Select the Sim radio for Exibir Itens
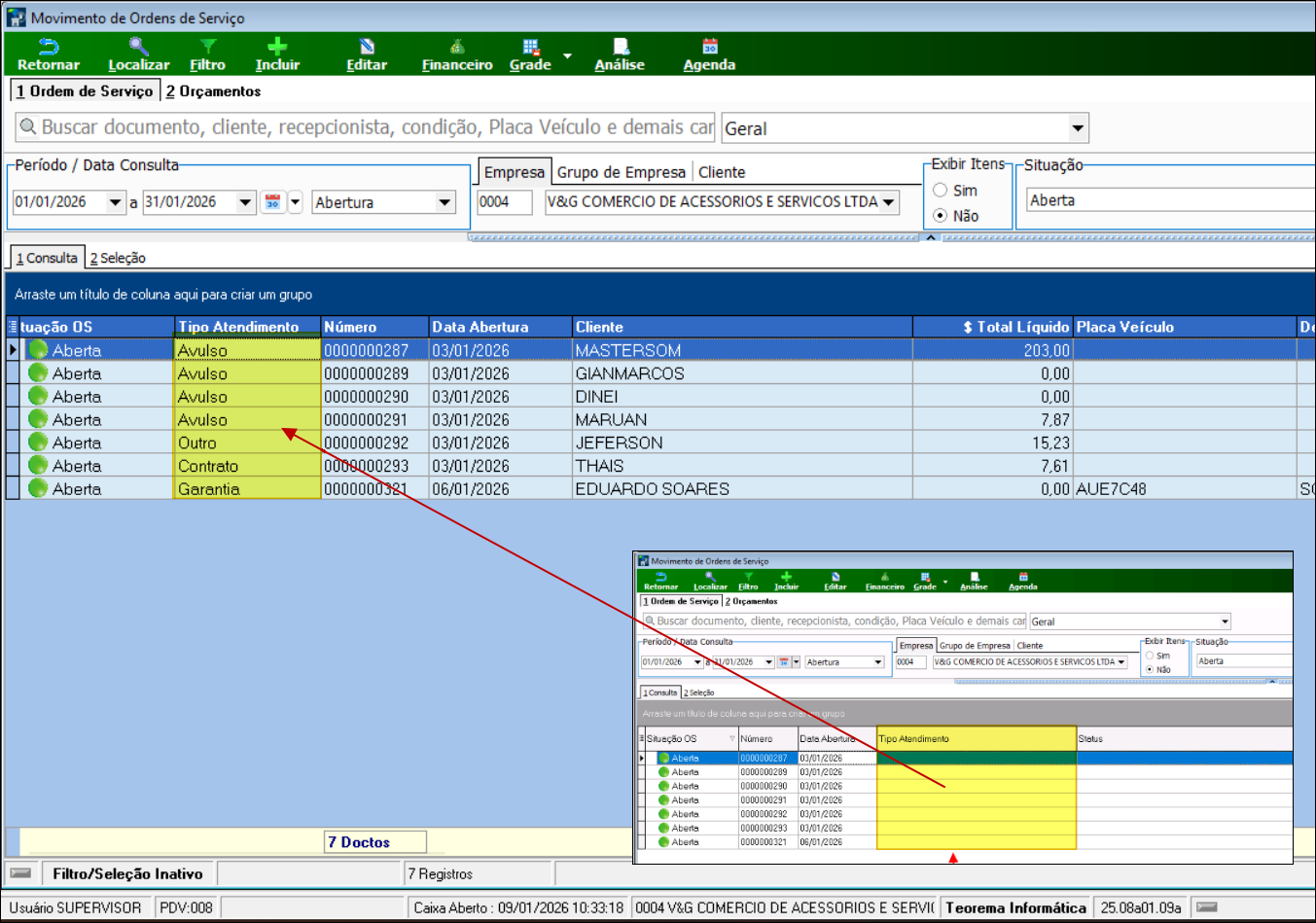1316x923 pixels. point(941,191)
